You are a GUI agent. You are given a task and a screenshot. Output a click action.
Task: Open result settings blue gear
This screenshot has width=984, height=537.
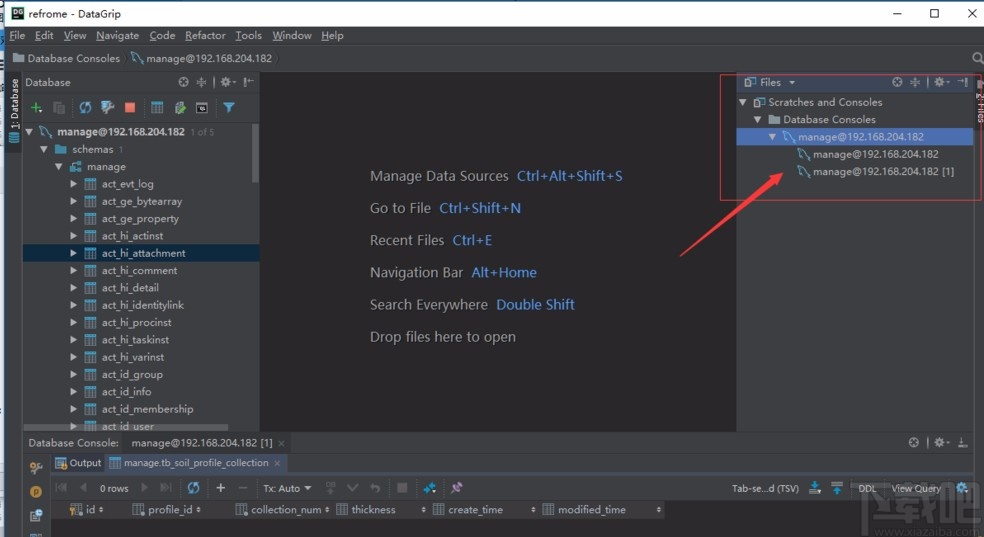point(962,488)
